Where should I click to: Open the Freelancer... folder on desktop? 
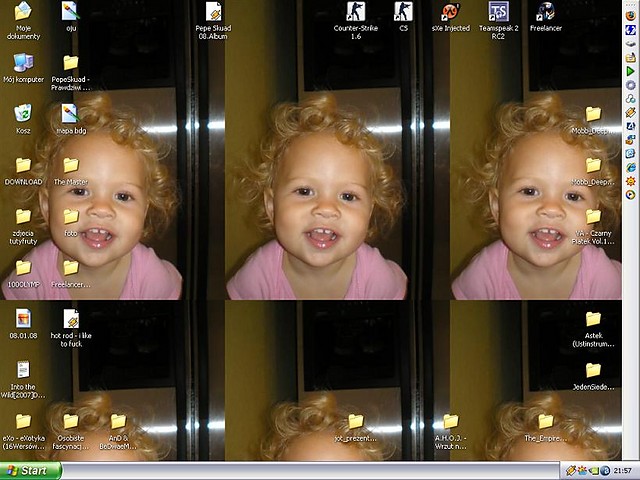(71, 273)
